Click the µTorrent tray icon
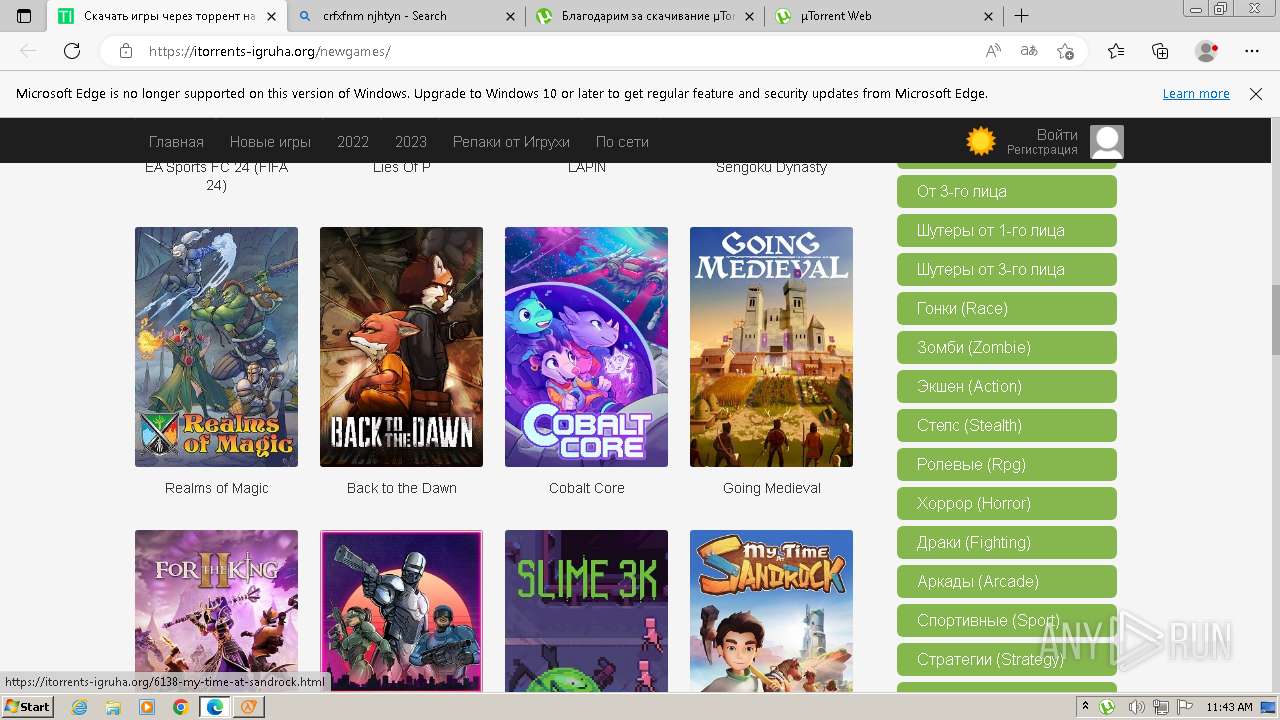 (1108, 707)
